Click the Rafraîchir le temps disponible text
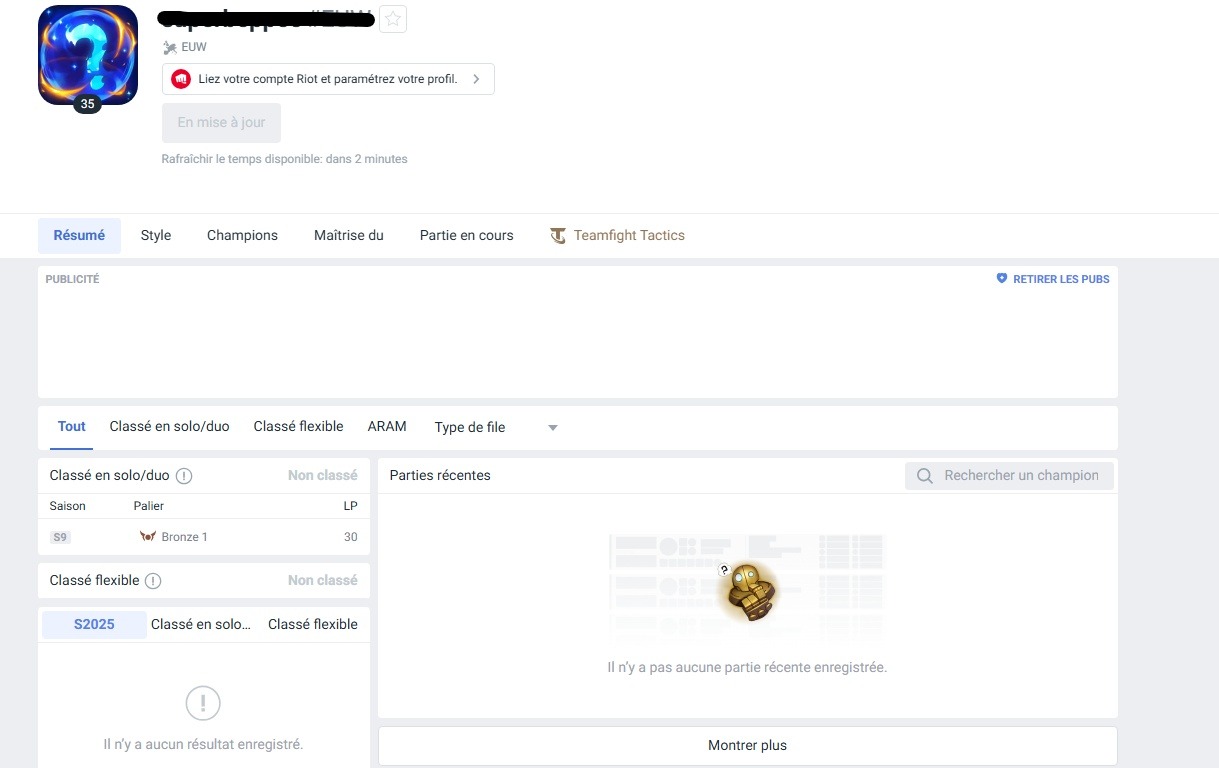1219x768 pixels. [284, 159]
